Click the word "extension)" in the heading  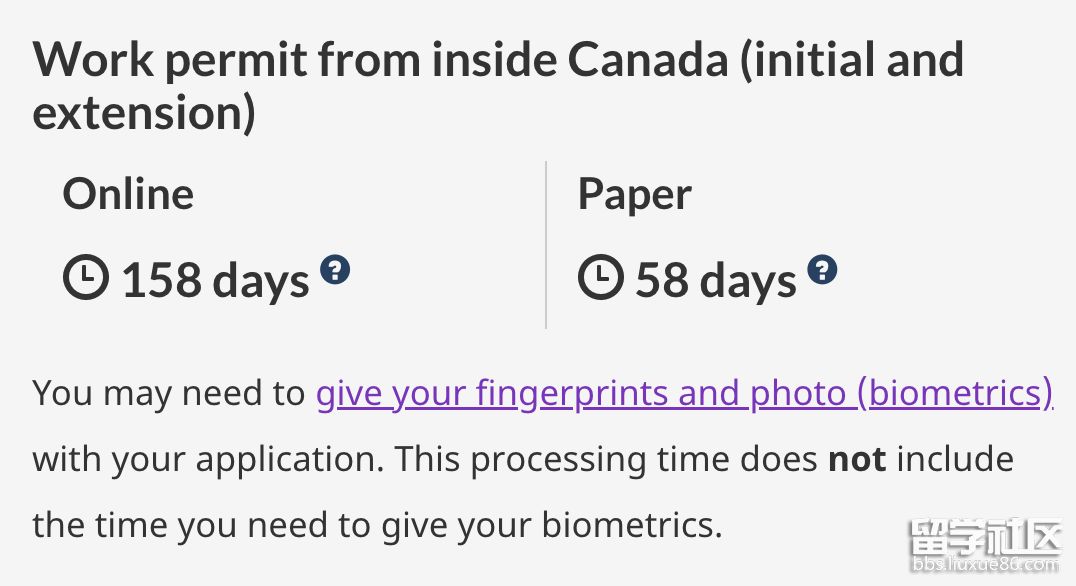pos(144,114)
